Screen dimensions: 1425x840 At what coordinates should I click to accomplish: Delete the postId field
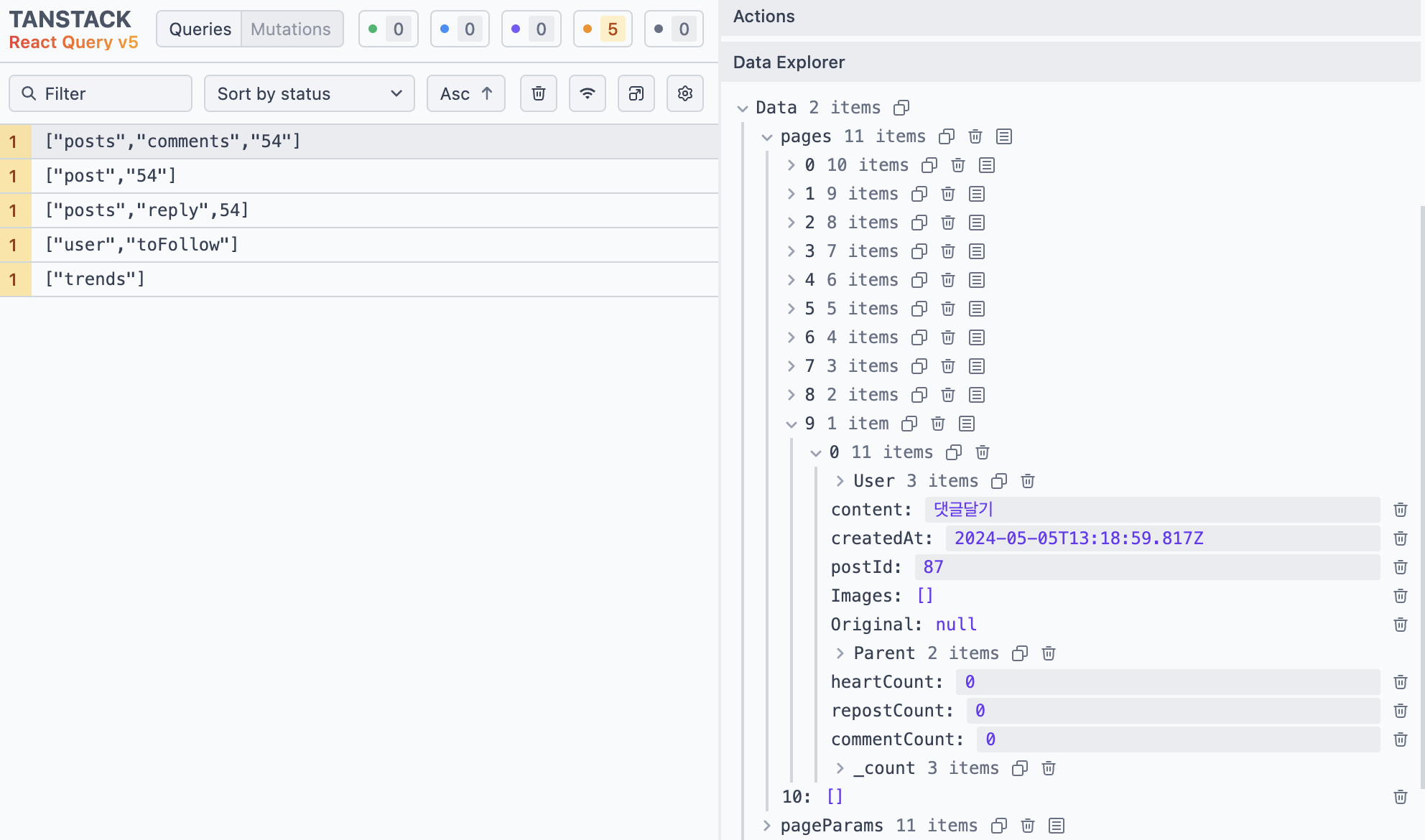click(x=1401, y=567)
